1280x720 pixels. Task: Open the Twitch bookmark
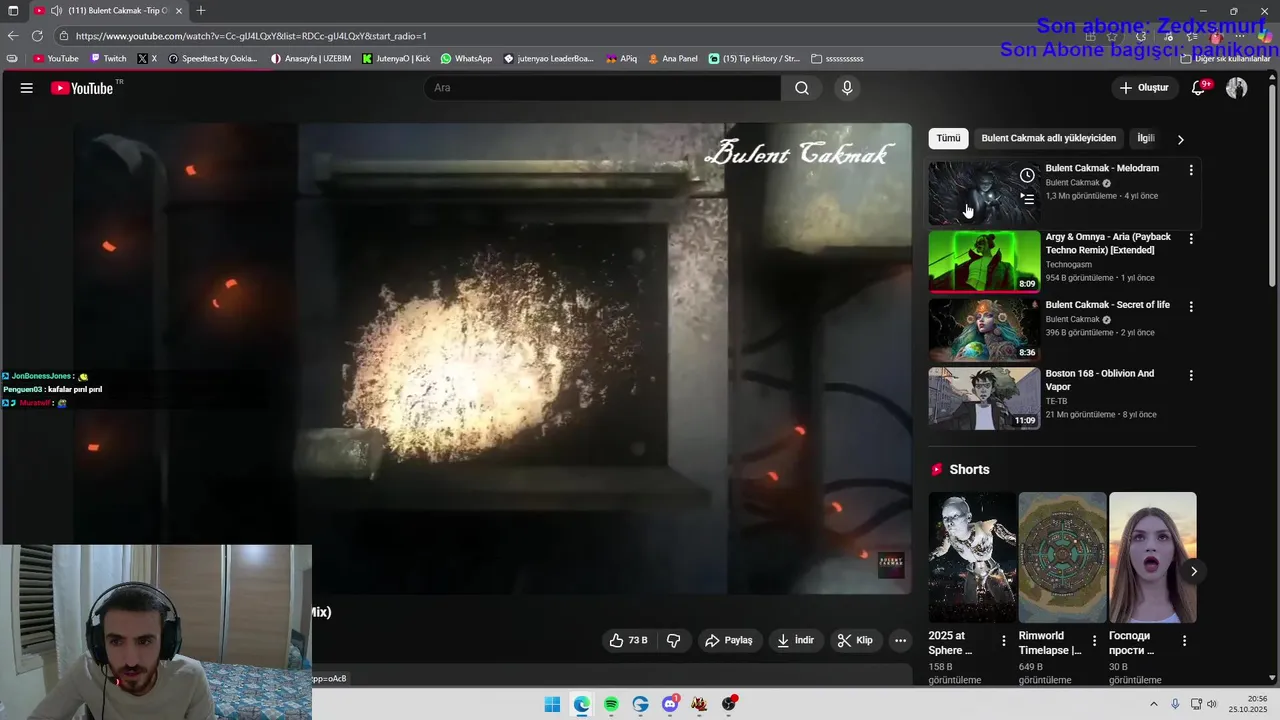point(109,59)
